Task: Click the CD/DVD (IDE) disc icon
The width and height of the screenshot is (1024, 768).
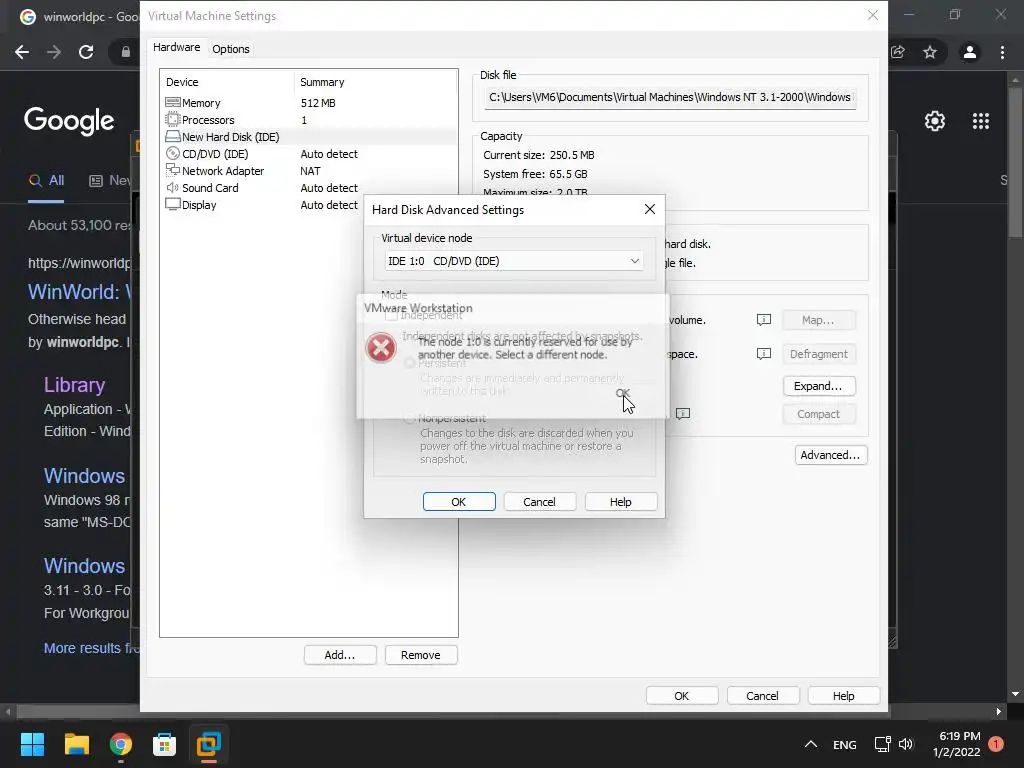Action: (x=172, y=153)
